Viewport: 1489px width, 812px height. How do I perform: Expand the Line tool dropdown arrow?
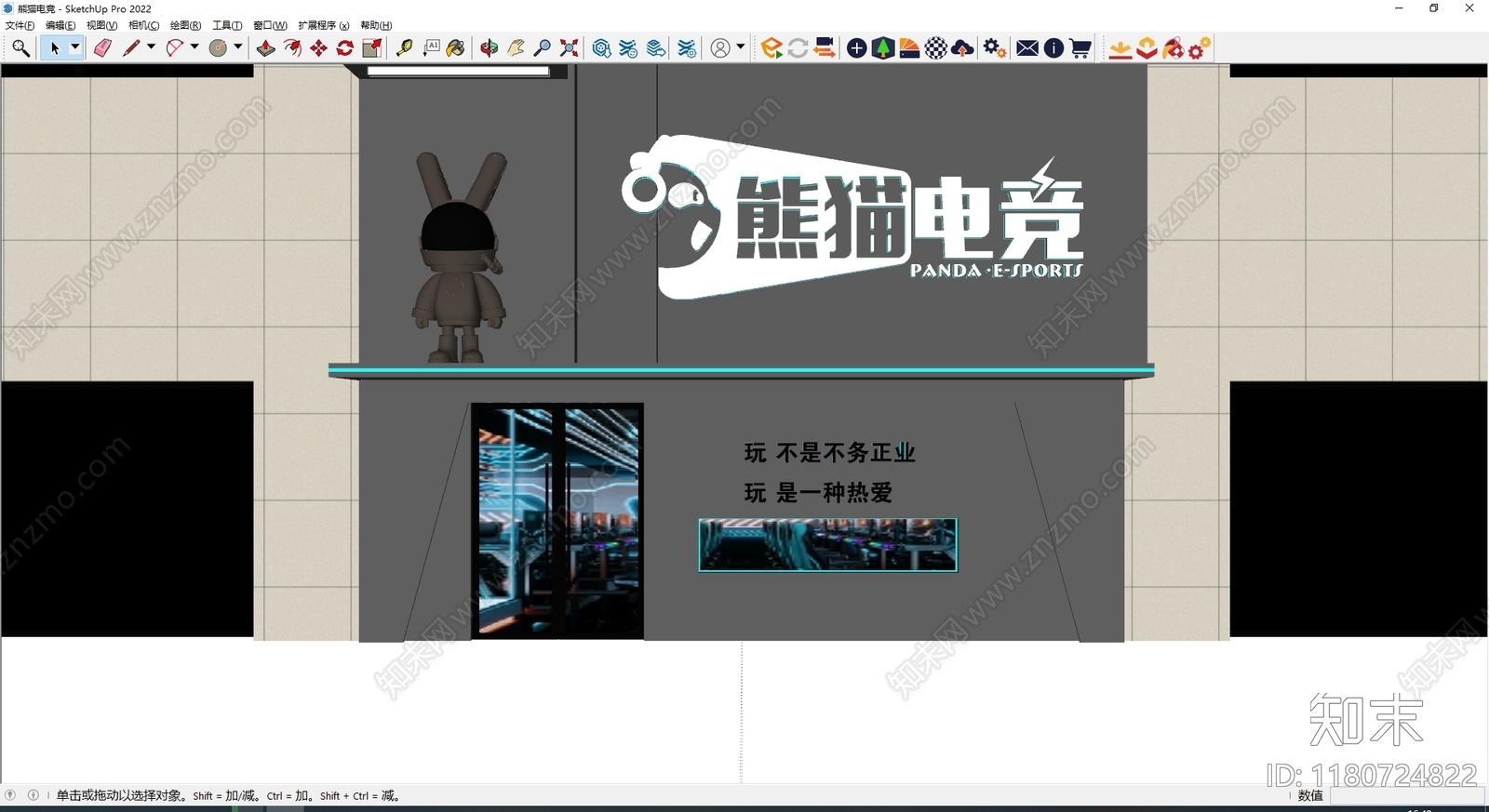click(151, 47)
